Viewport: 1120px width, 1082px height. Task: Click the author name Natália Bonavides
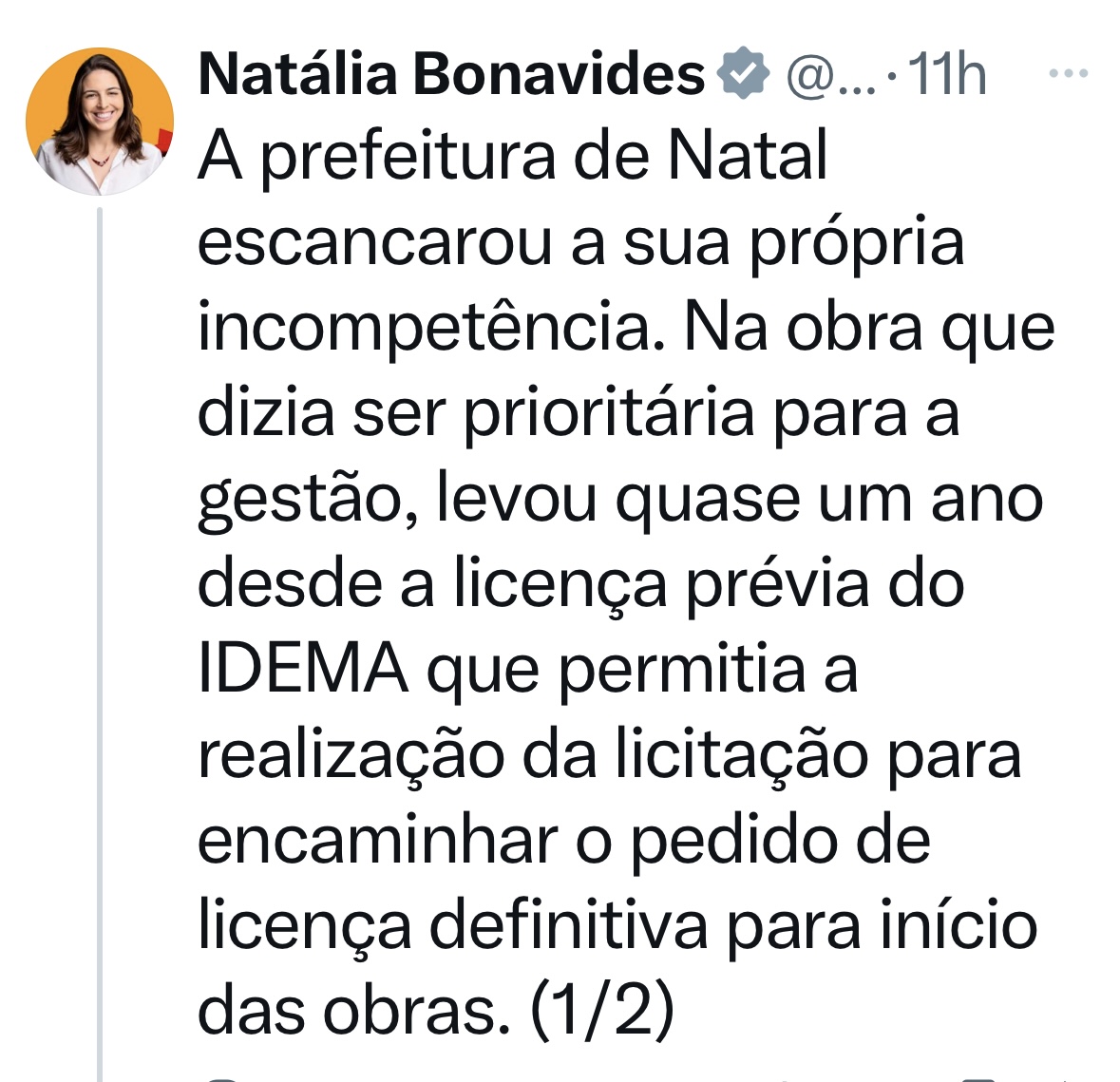[x=451, y=74]
